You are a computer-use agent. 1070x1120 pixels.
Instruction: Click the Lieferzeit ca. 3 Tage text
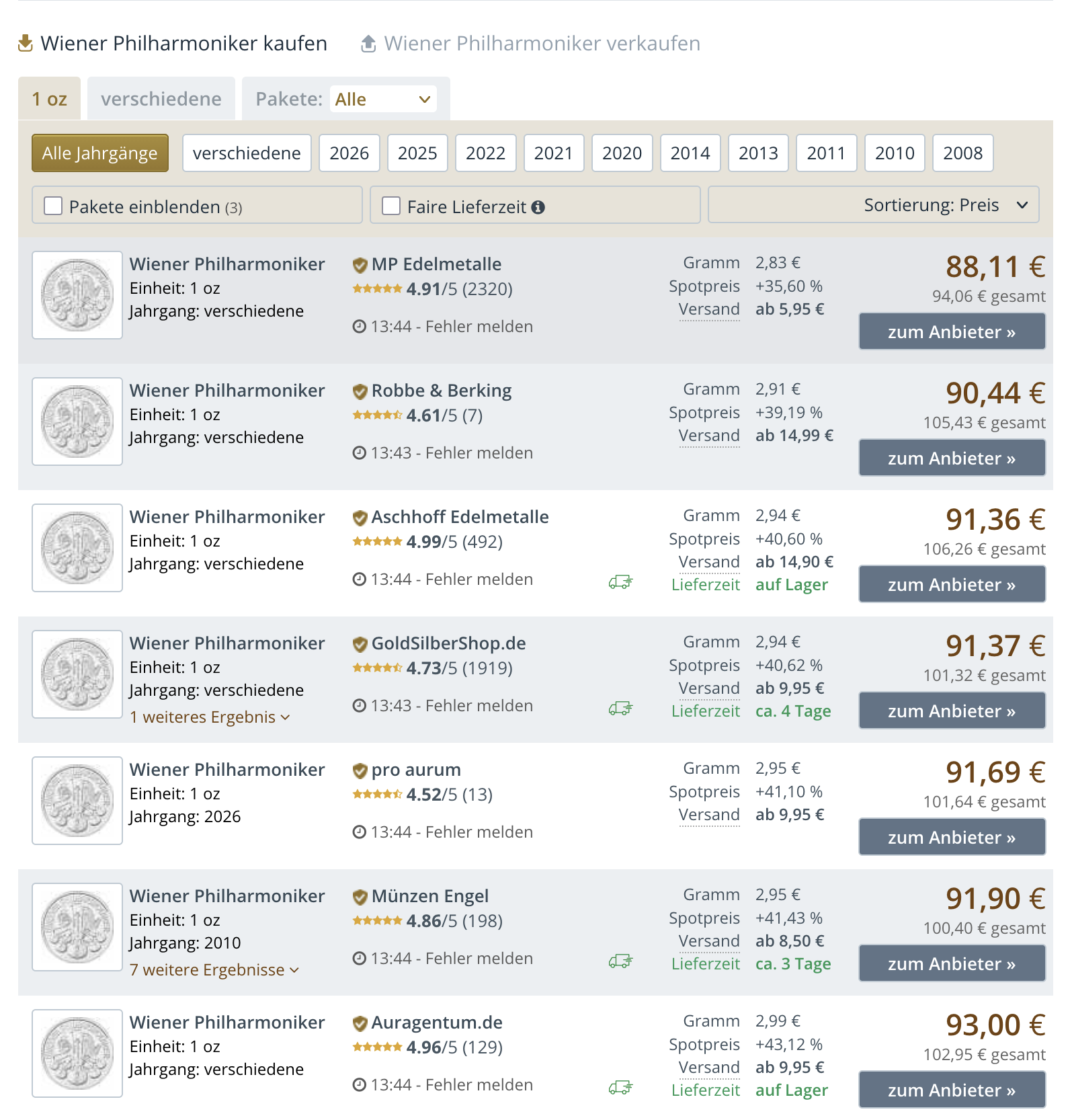(x=751, y=964)
